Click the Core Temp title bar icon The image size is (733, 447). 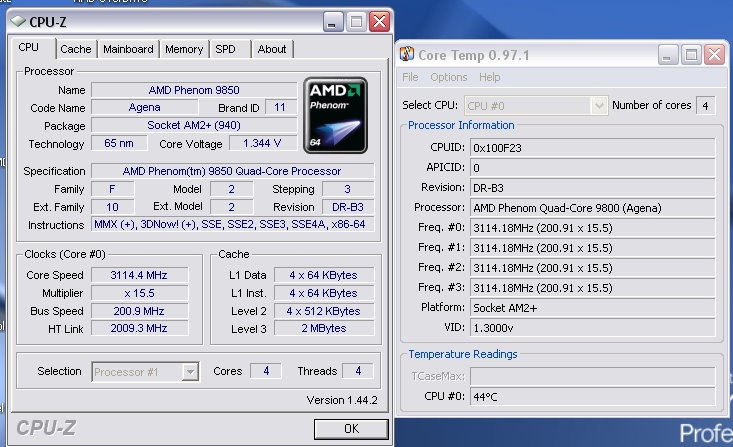pos(407,54)
